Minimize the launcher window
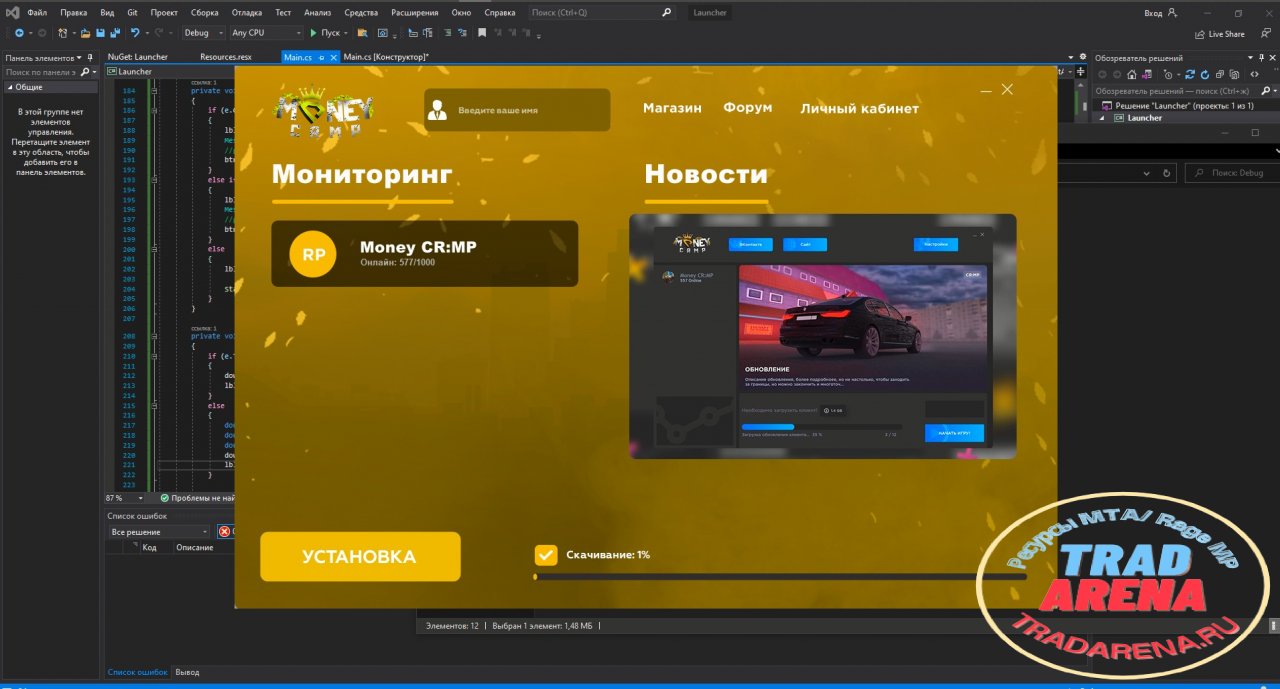Viewport: 1280px width, 689px height. pyautogui.click(x=986, y=90)
